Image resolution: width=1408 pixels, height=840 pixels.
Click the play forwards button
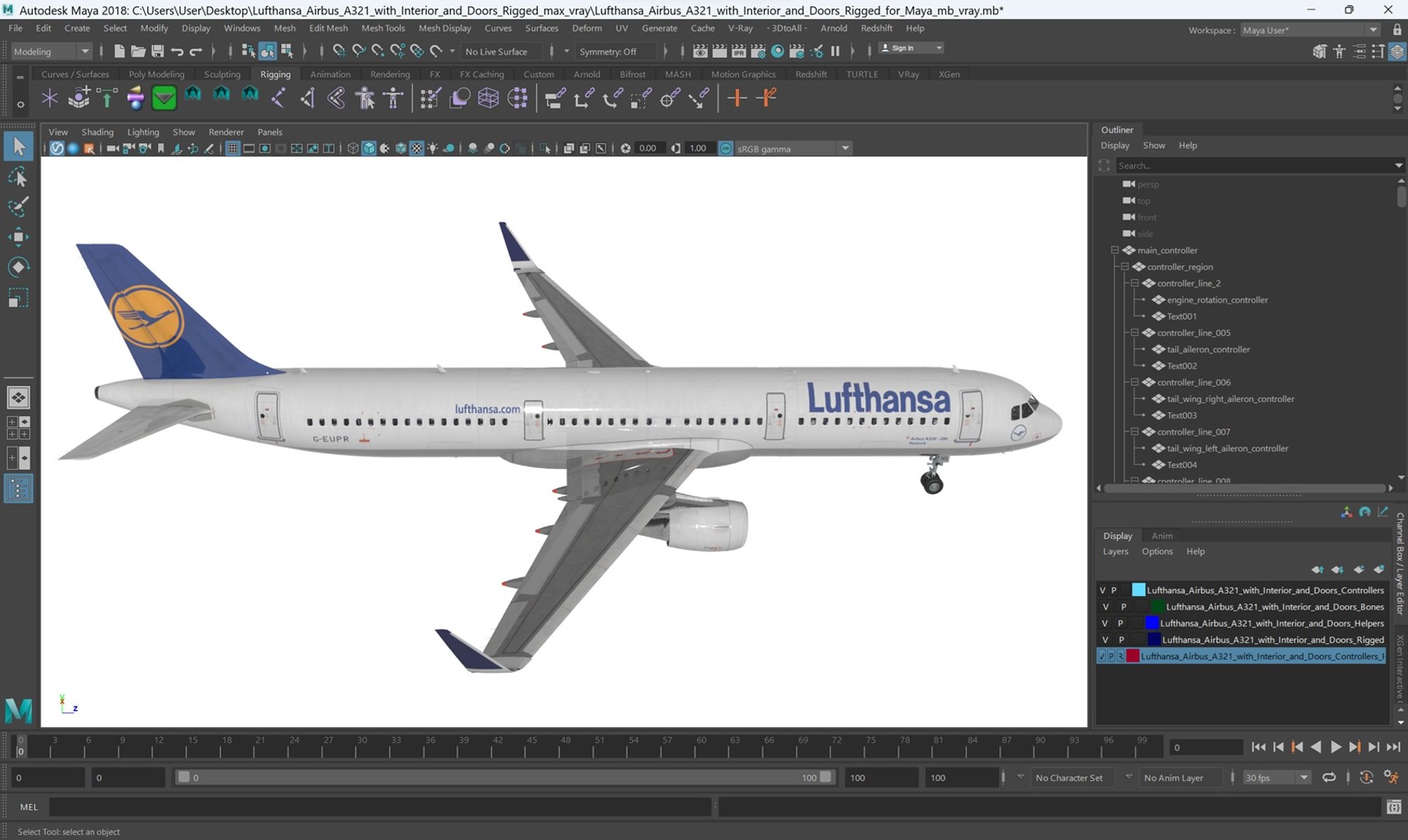point(1336,747)
